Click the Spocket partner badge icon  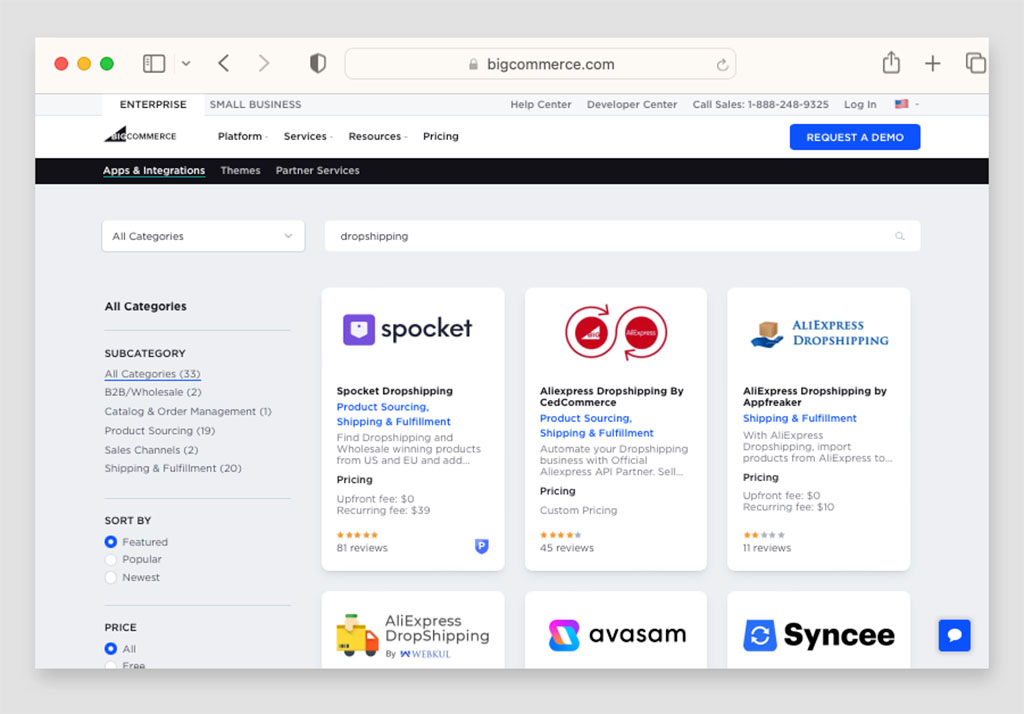pos(482,546)
